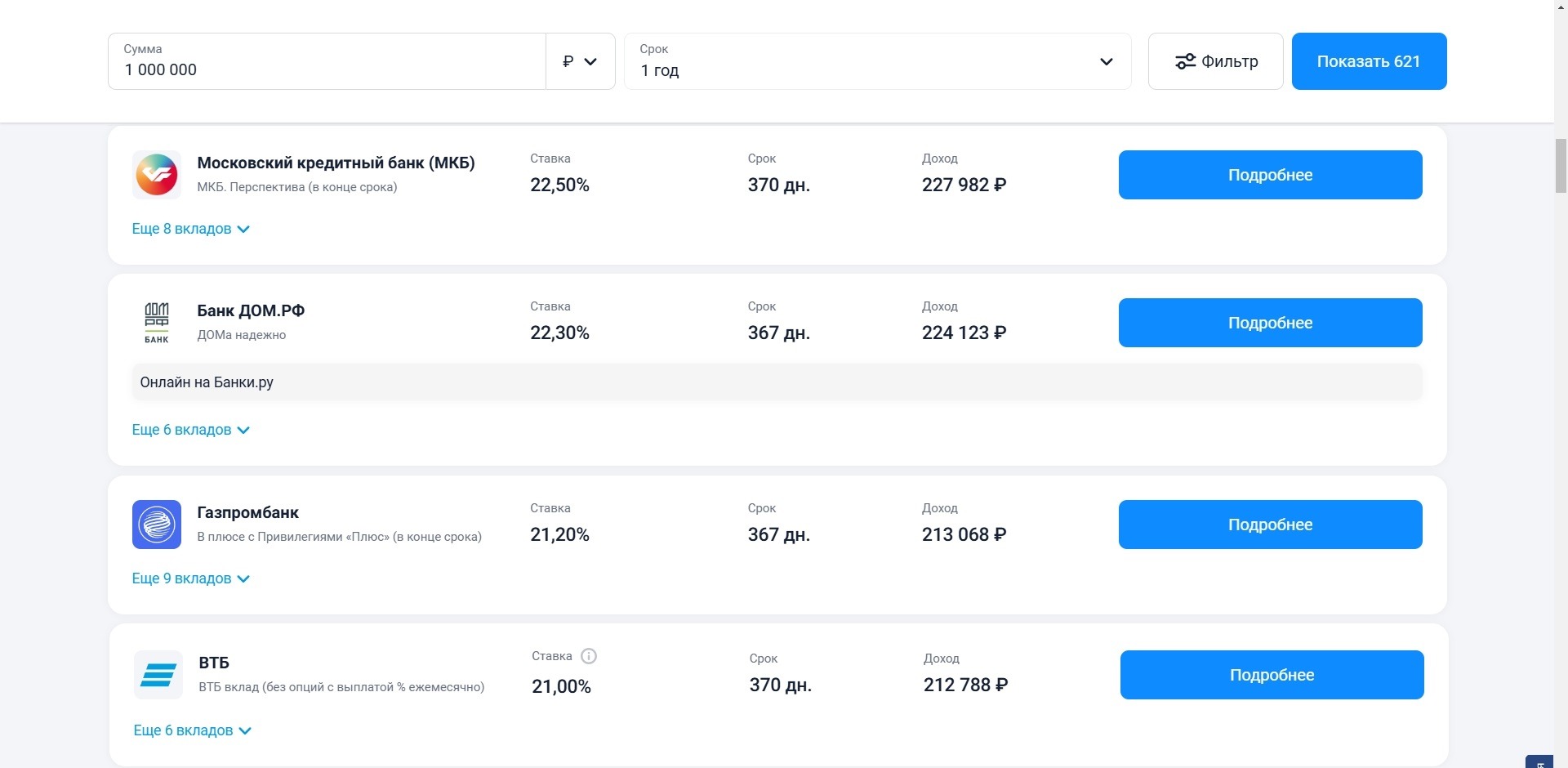This screenshot has width=1568, height=768.
Task: Click the 212 788 ₽ income value
Action: coord(966,685)
